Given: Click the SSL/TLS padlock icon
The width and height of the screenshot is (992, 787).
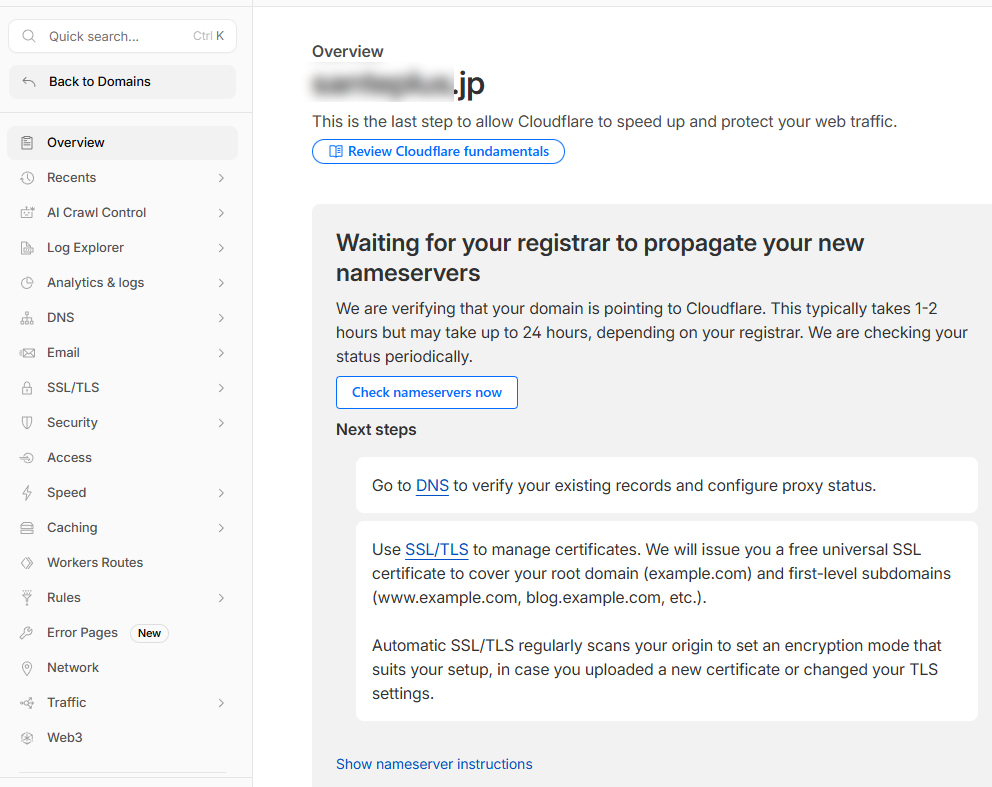Looking at the screenshot, I should (27, 388).
